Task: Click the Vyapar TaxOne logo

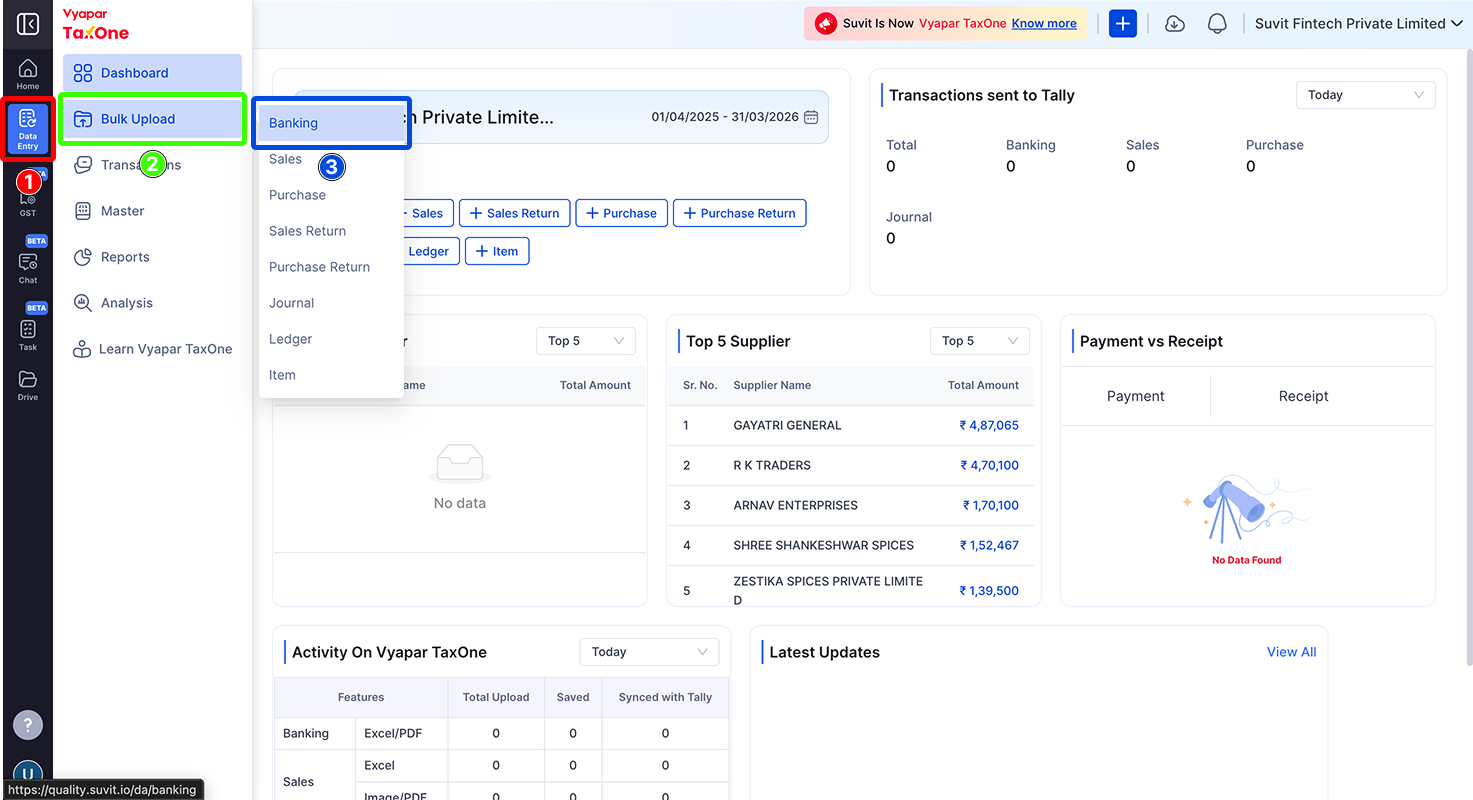Action: coord(96,24)
